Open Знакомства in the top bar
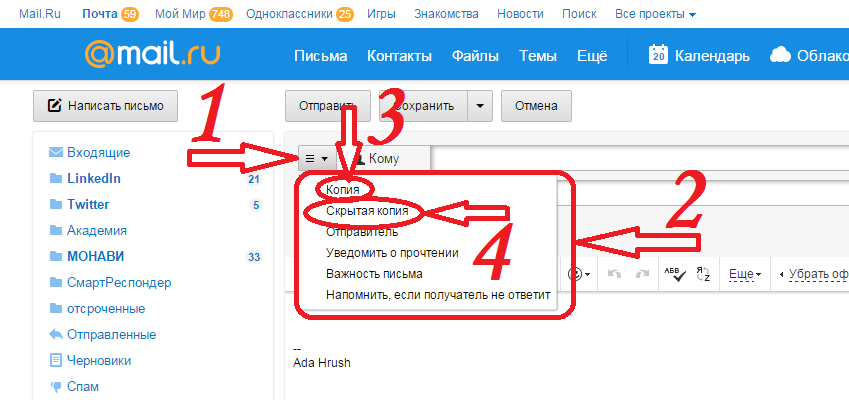 tap(446, 14)
